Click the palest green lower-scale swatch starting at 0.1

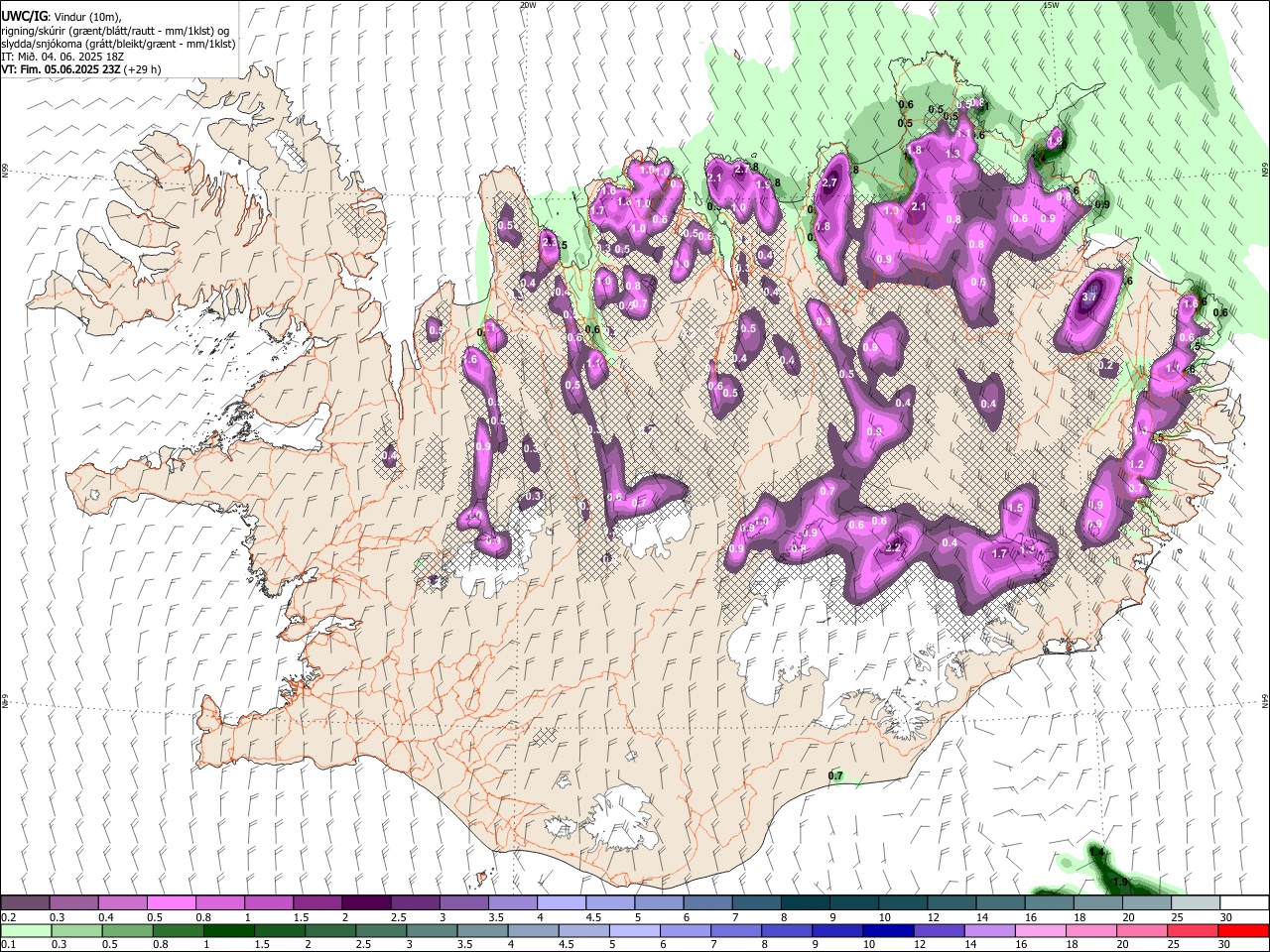point(26,930)
